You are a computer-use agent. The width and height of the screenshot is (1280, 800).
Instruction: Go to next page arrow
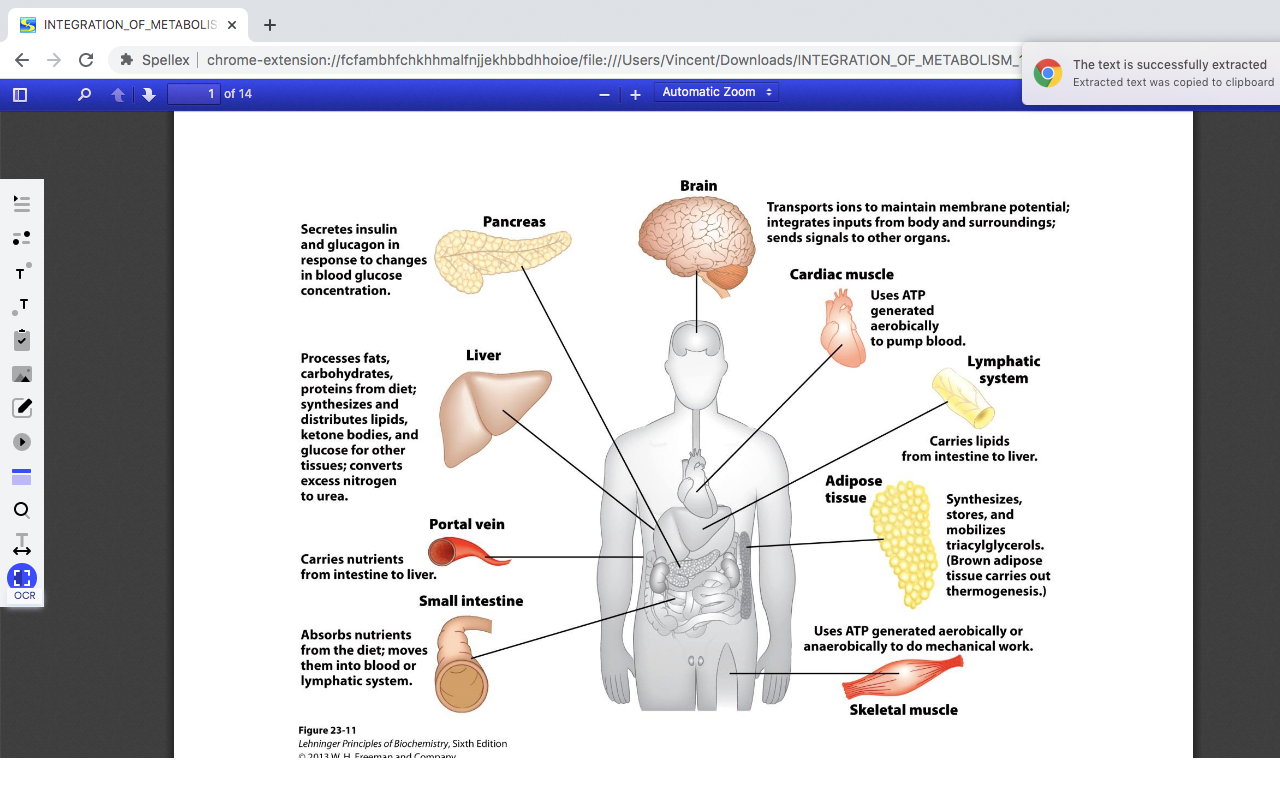(x=149, y=95)
